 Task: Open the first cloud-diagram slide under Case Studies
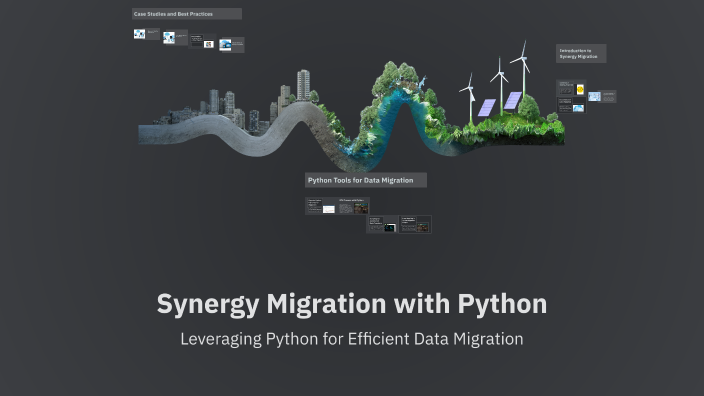[x=146, y=34]
